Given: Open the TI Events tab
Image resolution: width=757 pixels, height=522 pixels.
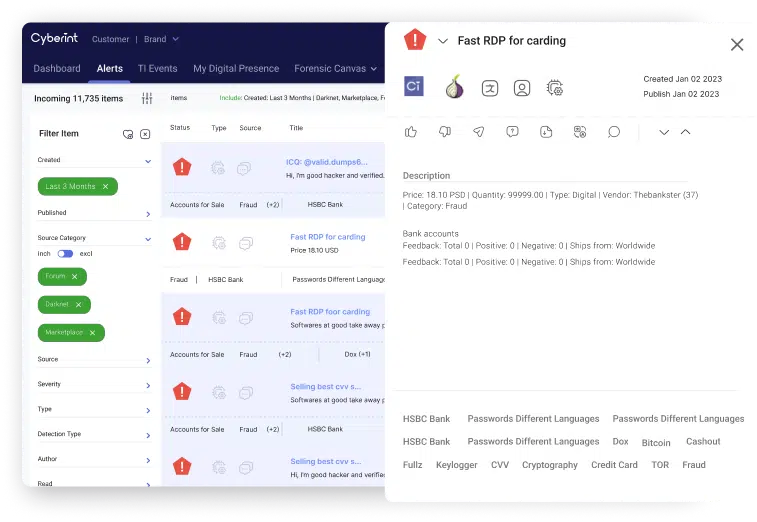Looking at the screenshot, I should coord(157,69).
